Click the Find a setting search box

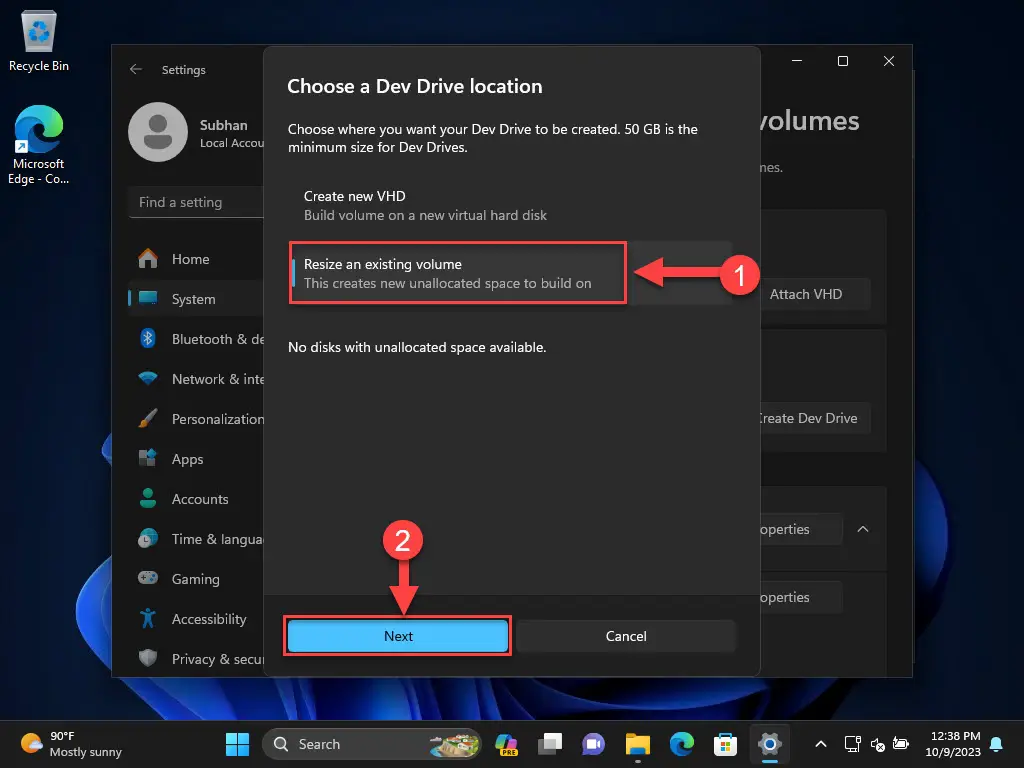pos(196,202)
